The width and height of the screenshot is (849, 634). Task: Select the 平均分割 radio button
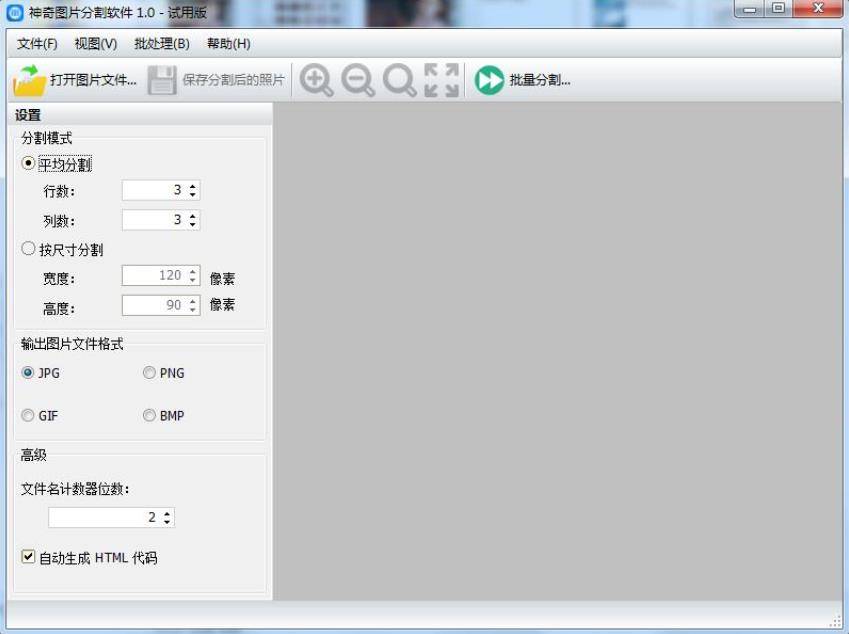[x=28, y=163]
